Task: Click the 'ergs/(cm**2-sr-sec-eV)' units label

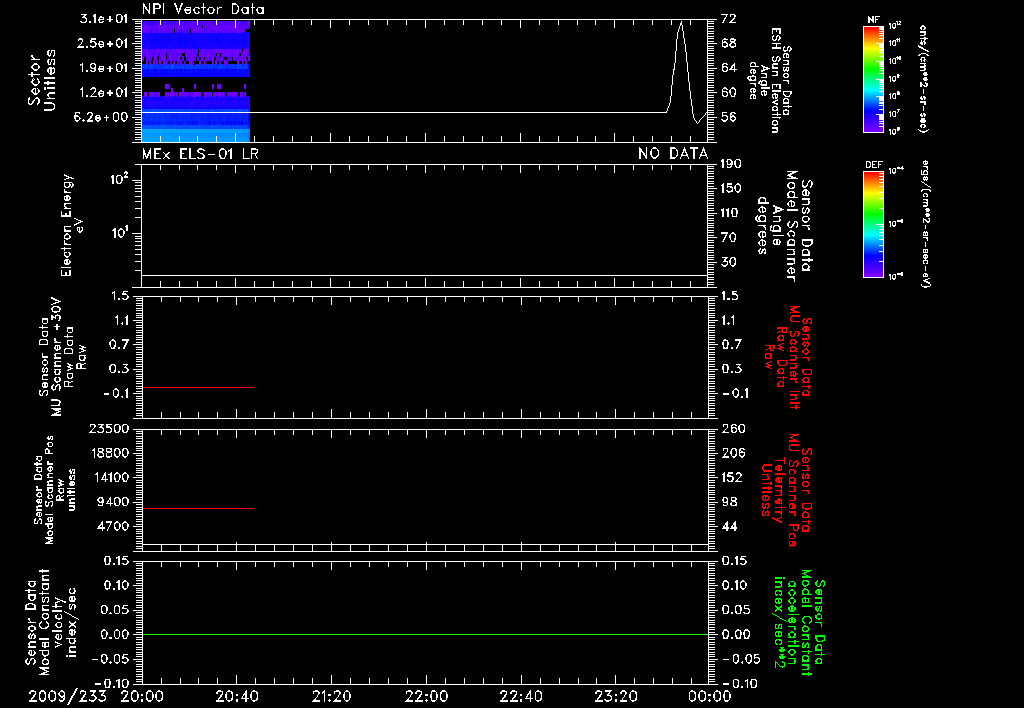Action: tap(927, 224)
